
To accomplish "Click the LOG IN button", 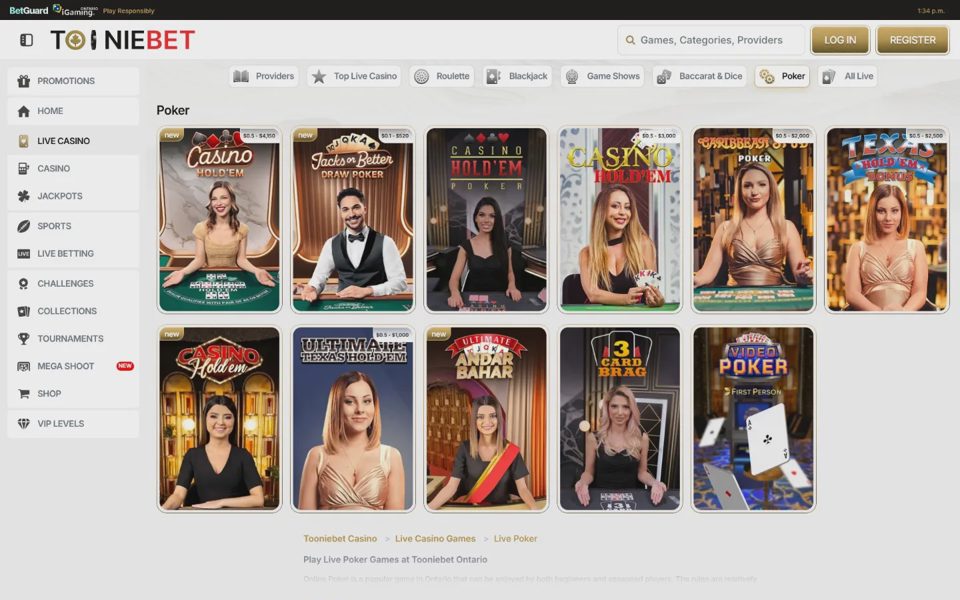I will 840,40.
